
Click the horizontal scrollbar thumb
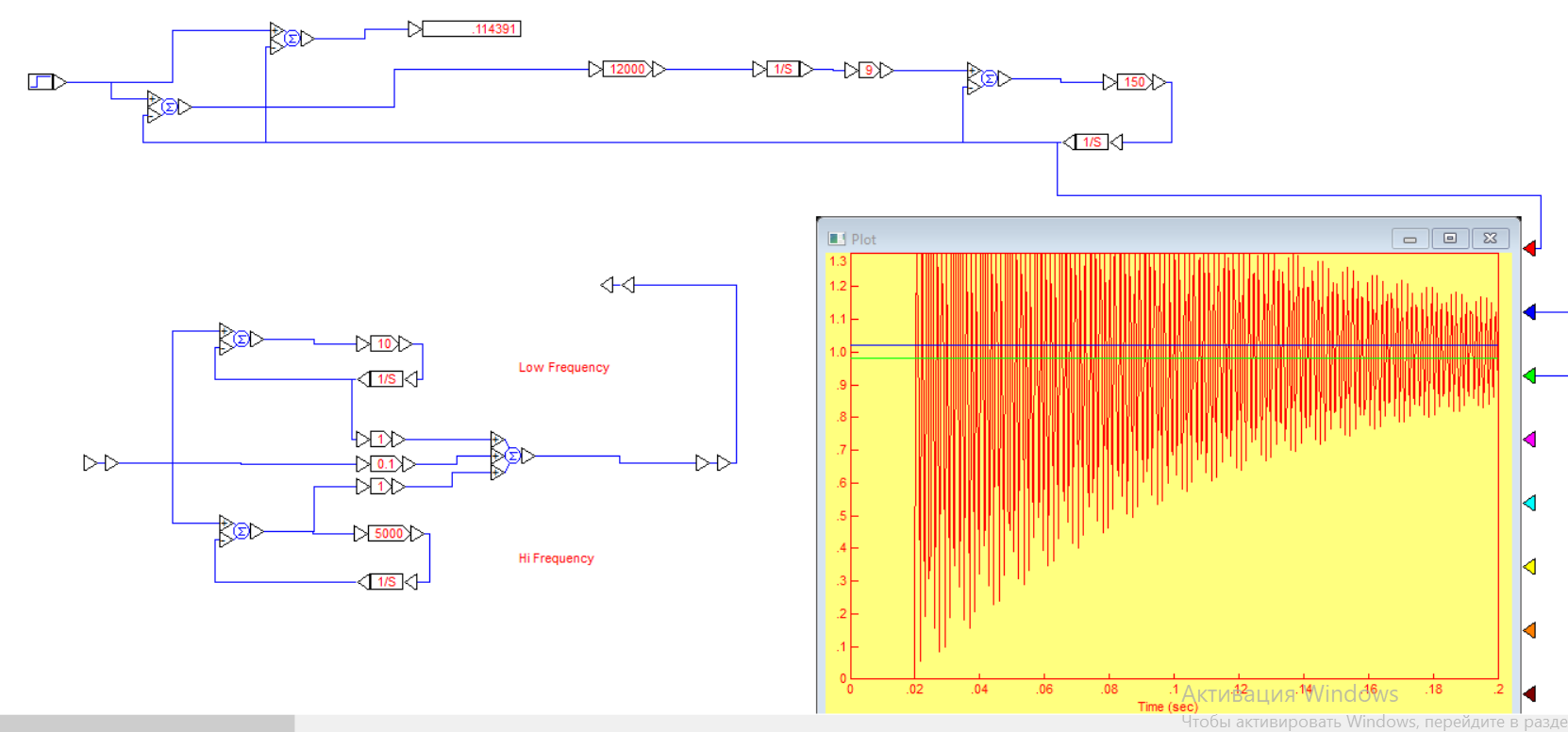click(147, 724)
